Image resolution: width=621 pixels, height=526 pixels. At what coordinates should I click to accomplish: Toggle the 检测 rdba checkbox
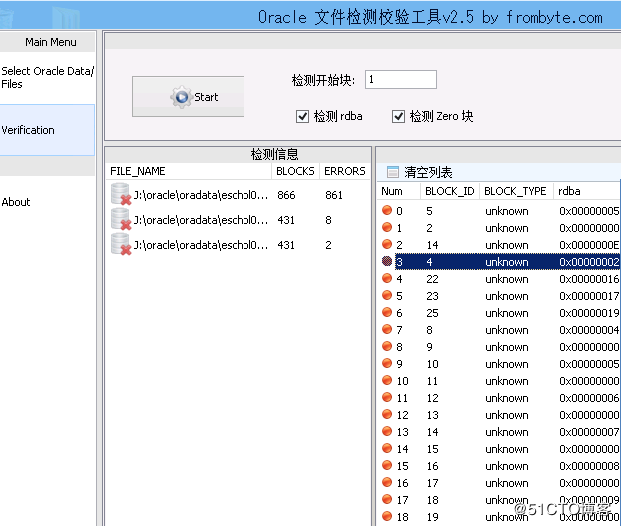[303, 116]
